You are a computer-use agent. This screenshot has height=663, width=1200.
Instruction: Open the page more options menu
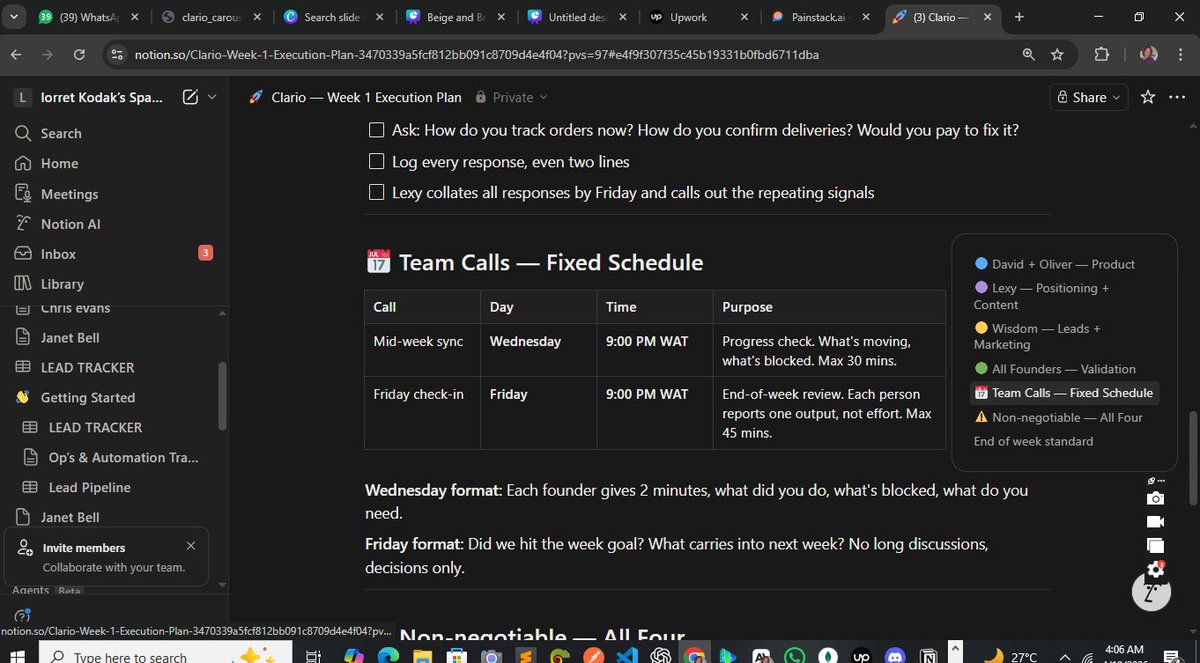coord(1178,97)
